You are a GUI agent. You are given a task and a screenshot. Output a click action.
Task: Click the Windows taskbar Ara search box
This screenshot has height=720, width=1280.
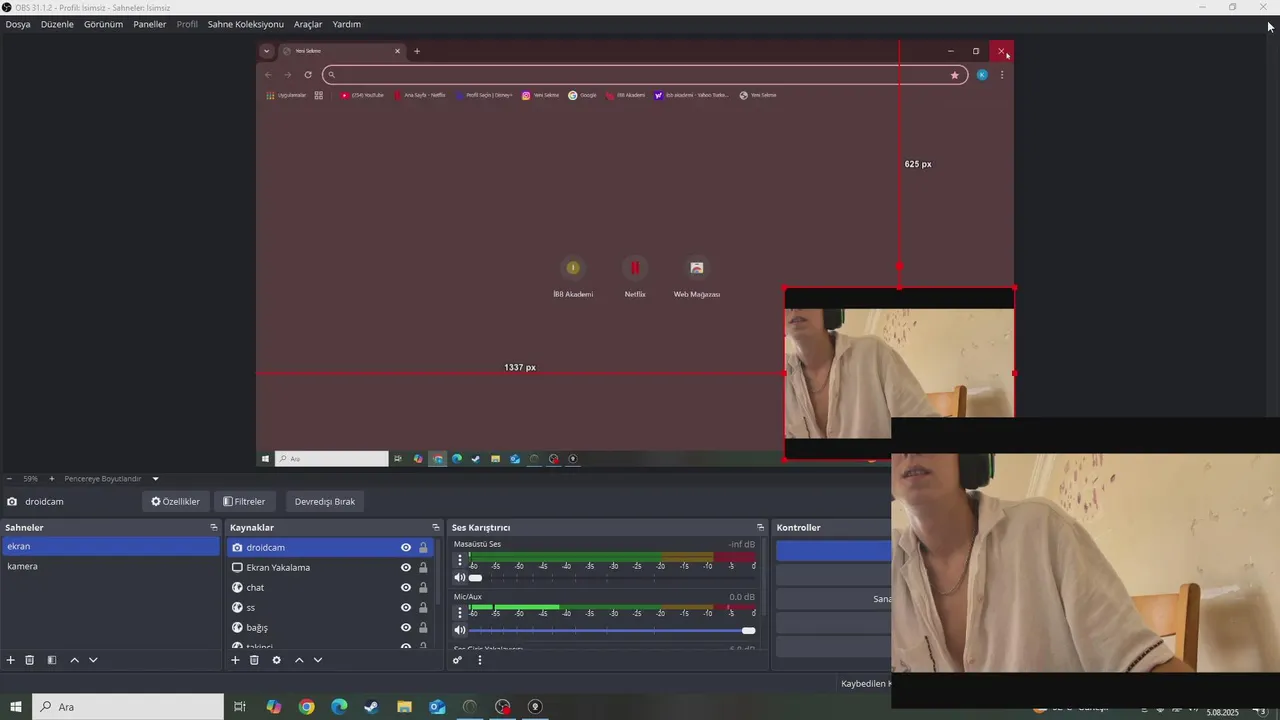tap(128, 707)
